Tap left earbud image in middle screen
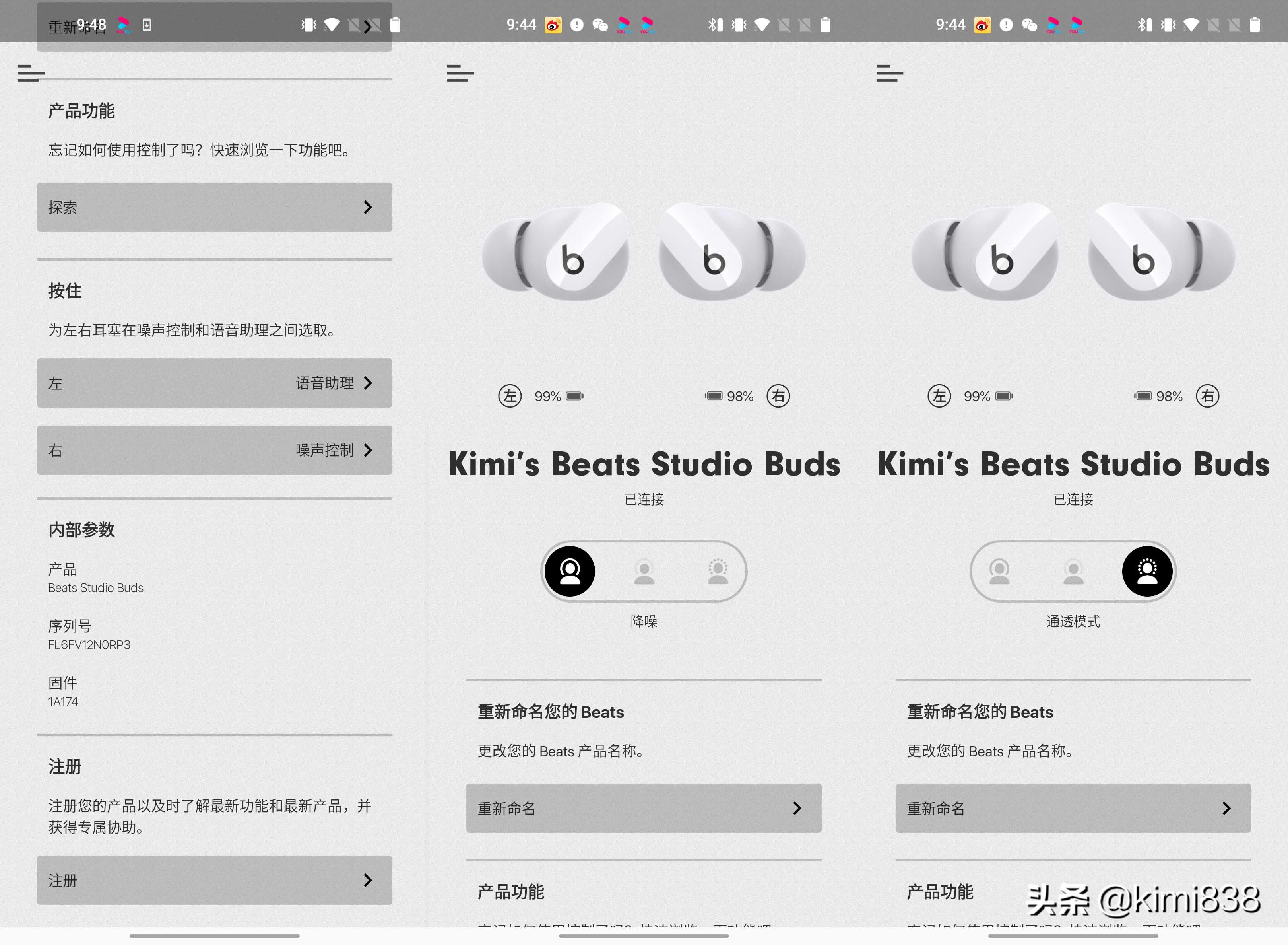Image resolution: width=1288 pixels, height=945 pixels. pyautogui.click(x=556, y=252)
